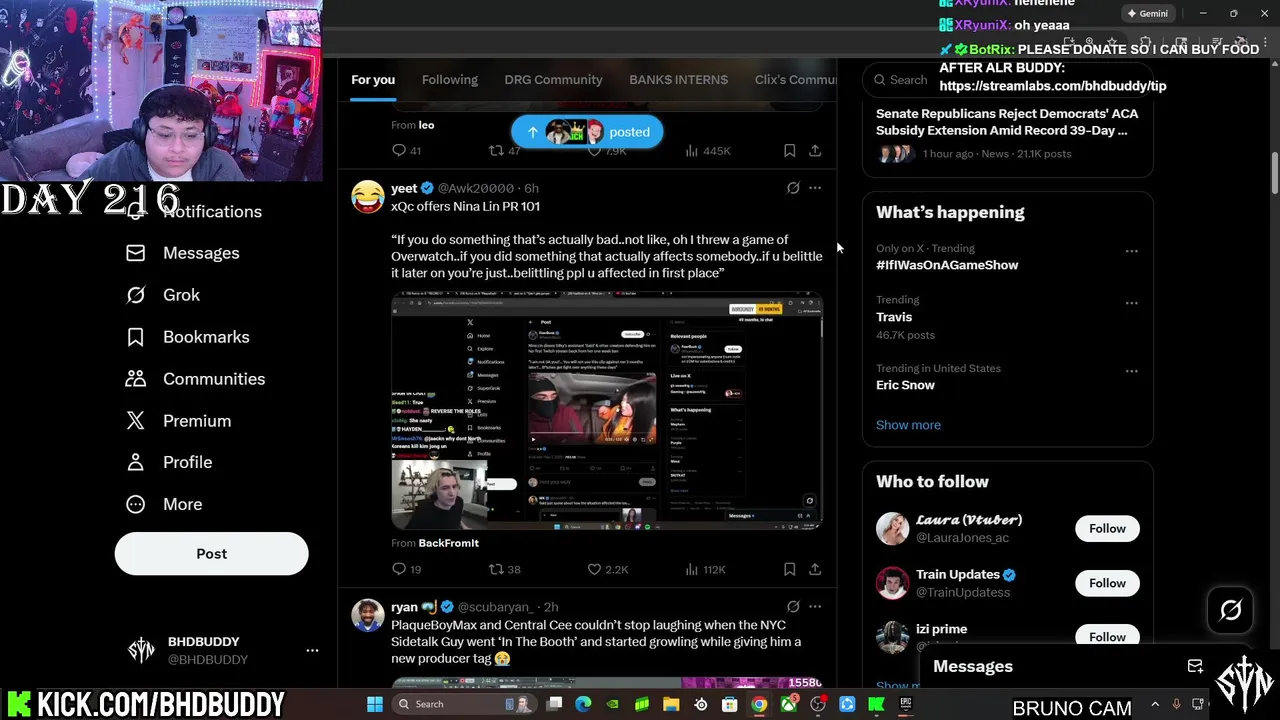Open the Notifications sidebar item

[212, 211]
